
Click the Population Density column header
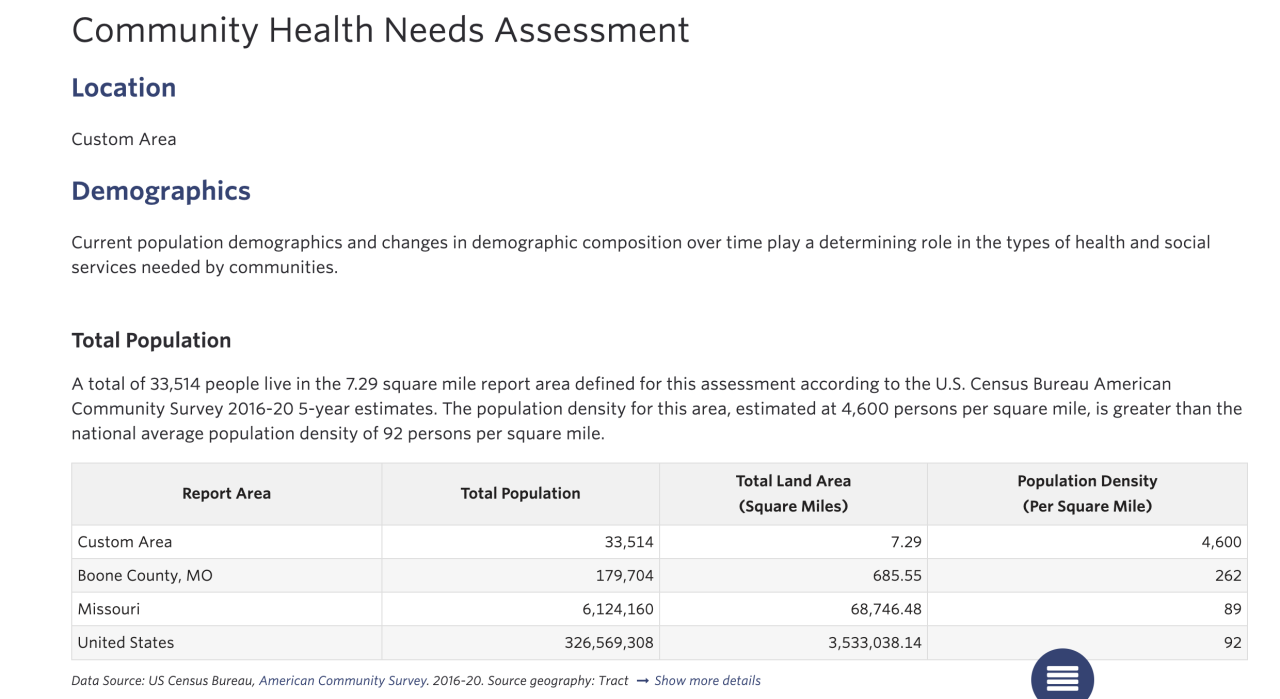tap(1087, 493)
